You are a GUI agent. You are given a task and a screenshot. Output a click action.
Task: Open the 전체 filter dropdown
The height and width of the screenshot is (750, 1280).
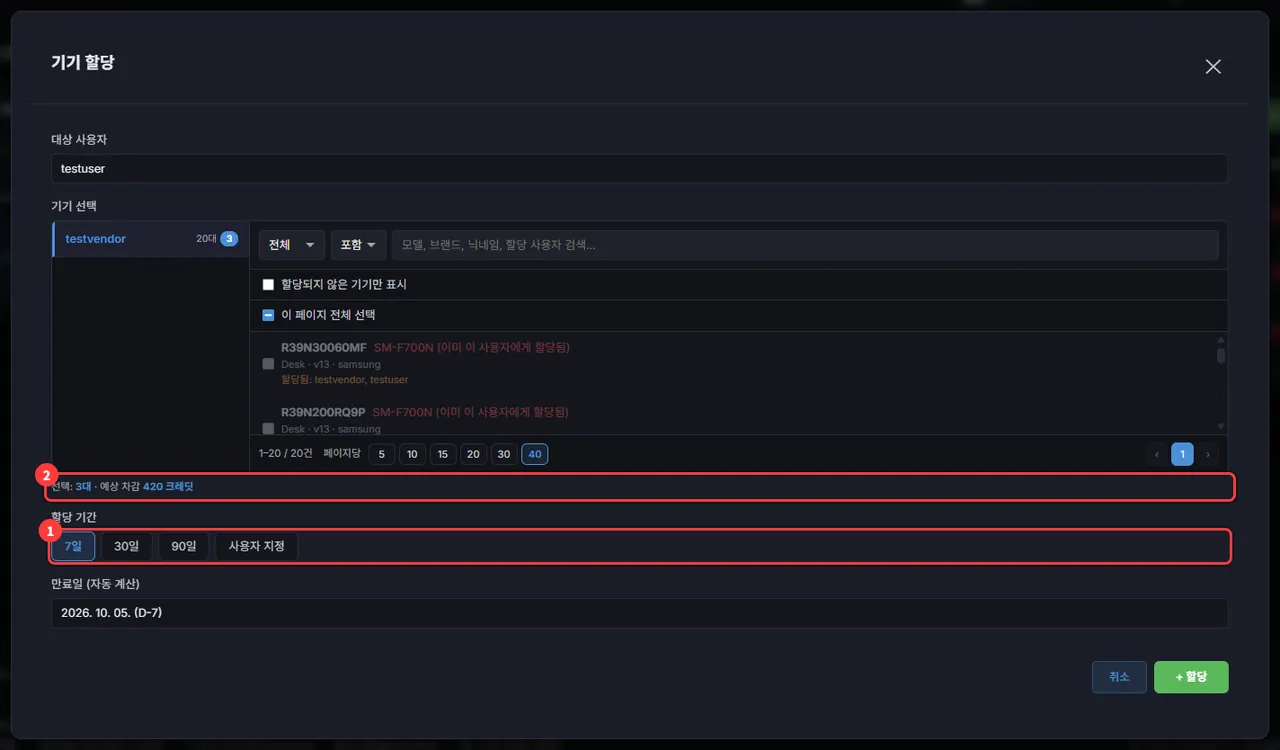[x=292, y=245]
